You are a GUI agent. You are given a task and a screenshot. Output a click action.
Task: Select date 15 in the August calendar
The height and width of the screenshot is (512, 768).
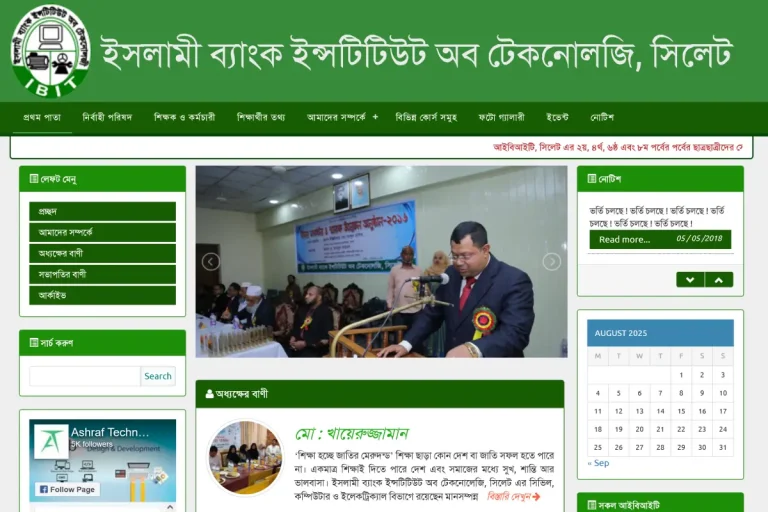tap(681, 411)
